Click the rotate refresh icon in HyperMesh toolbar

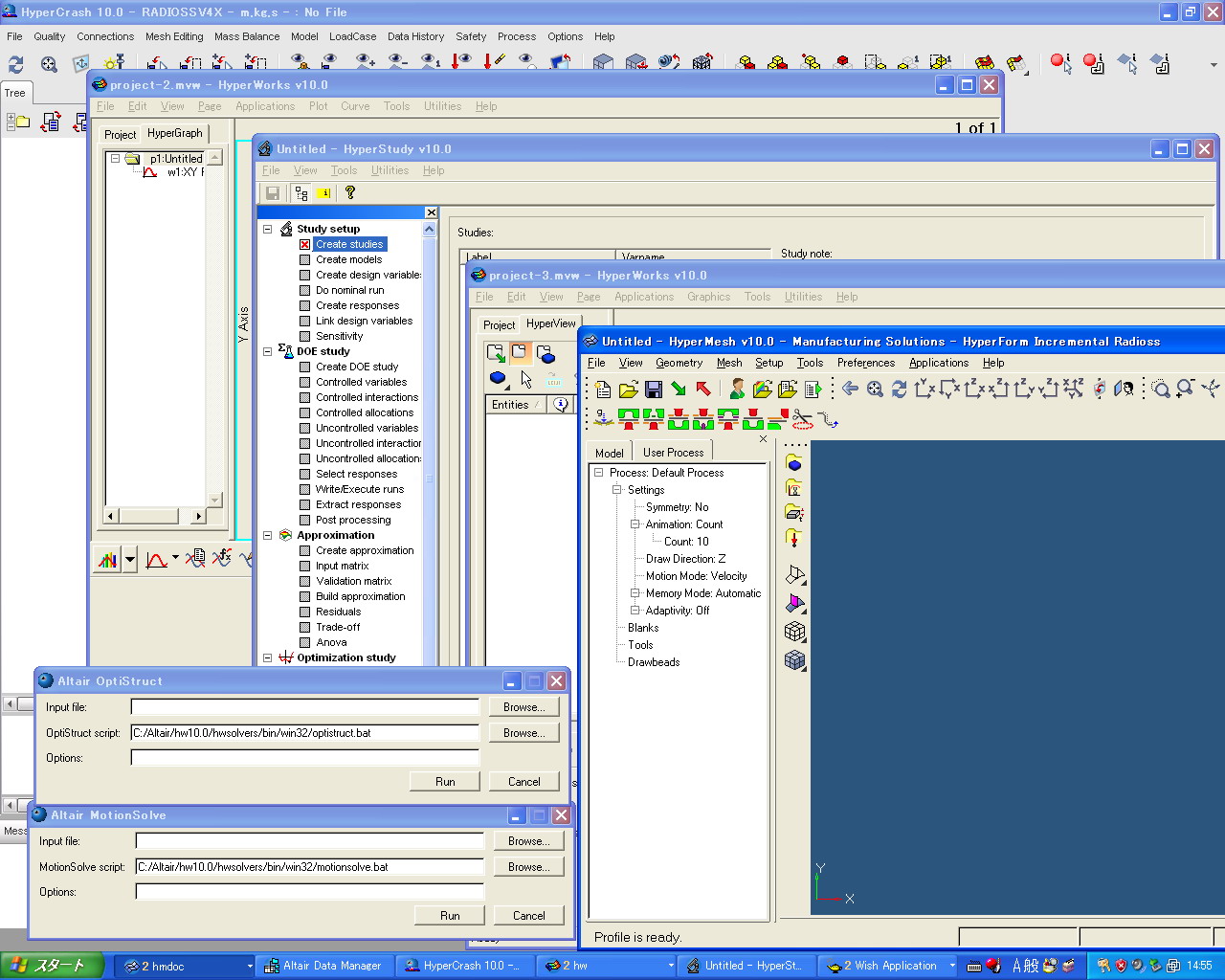[900, 389]
